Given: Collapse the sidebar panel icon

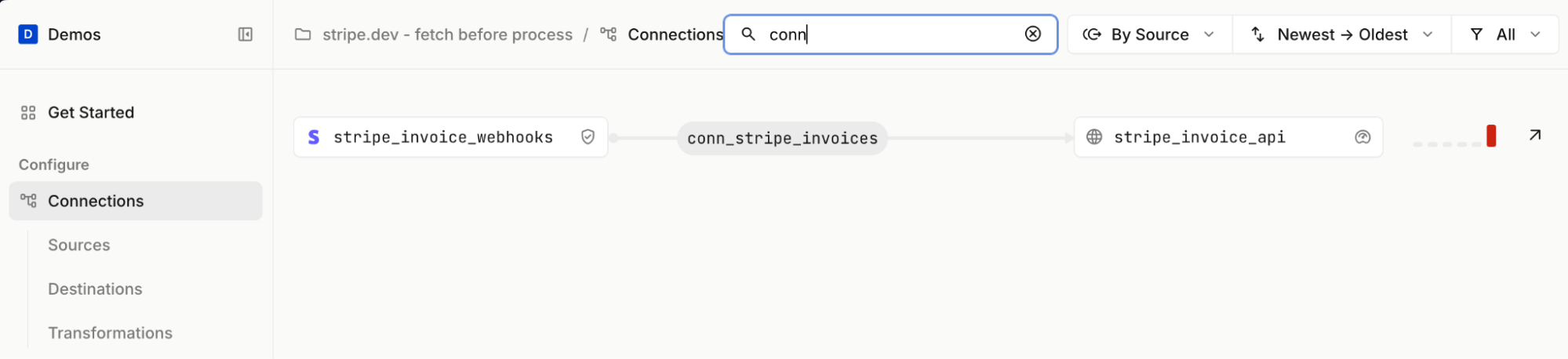Looking at the screenshot, I should [x=246, y=34].
